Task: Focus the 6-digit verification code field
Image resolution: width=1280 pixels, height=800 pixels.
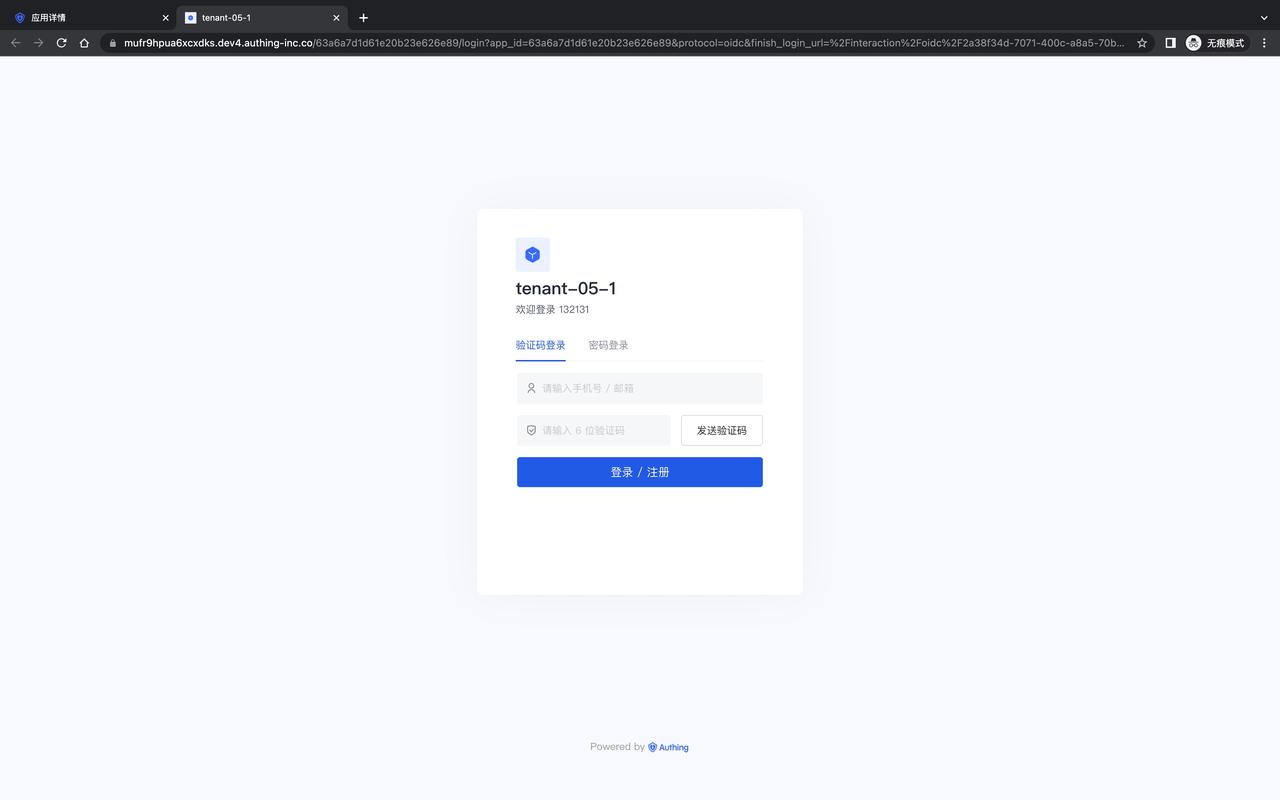Action: [x=594, y=430]
